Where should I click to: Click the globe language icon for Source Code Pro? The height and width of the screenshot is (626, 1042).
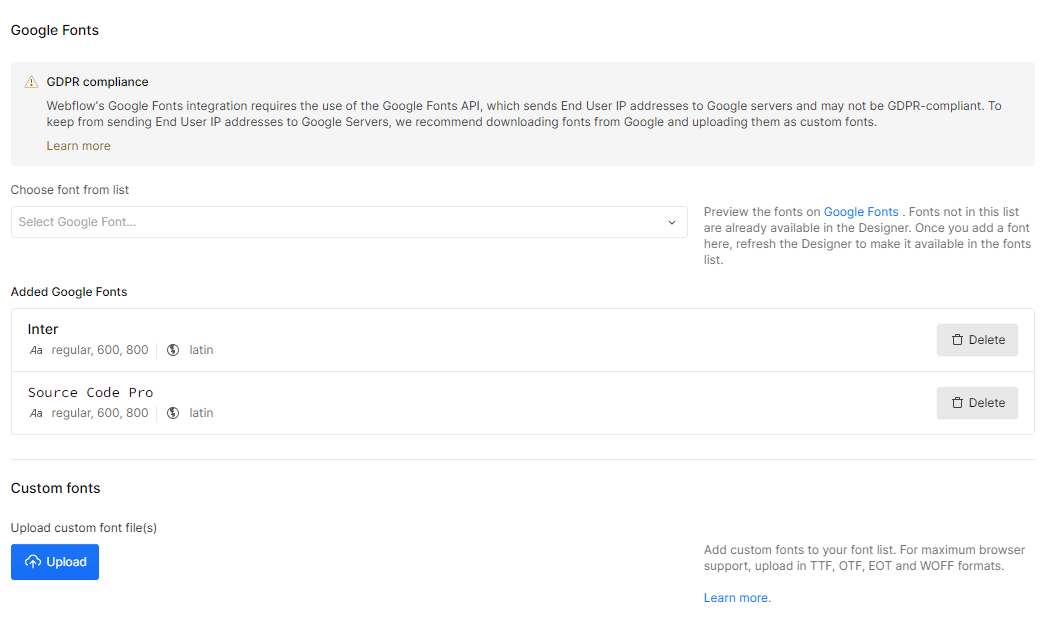(173, 413)
